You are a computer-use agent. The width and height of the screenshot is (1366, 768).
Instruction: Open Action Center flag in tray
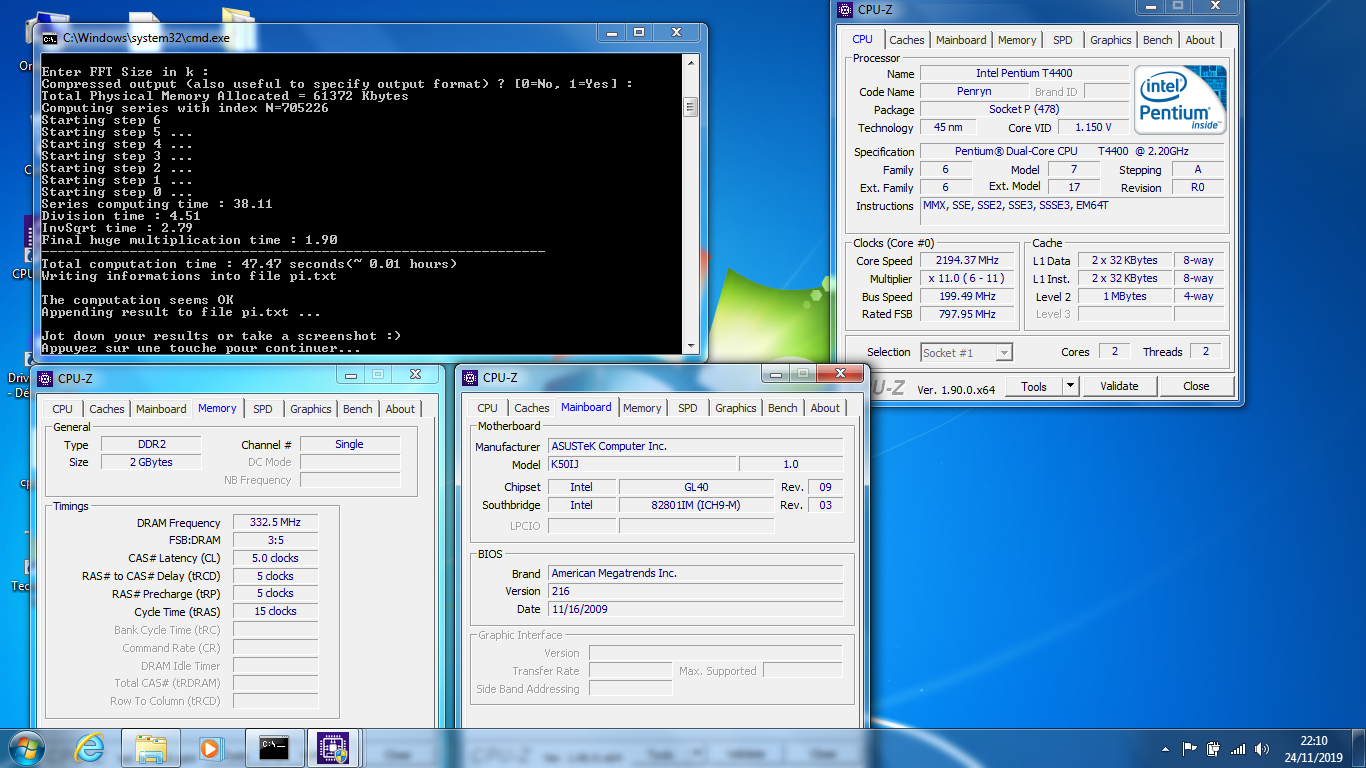[1190, 748]
